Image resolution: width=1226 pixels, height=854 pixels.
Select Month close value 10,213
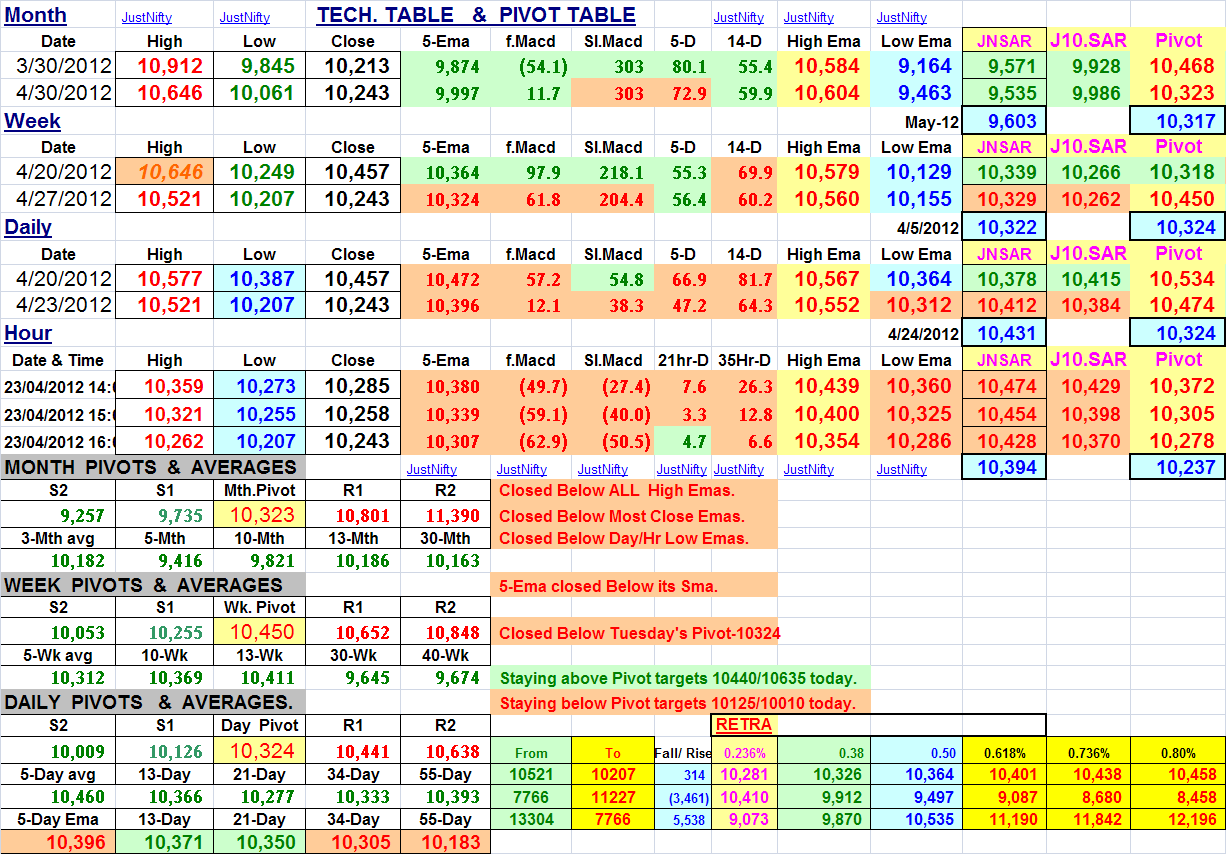353,66
